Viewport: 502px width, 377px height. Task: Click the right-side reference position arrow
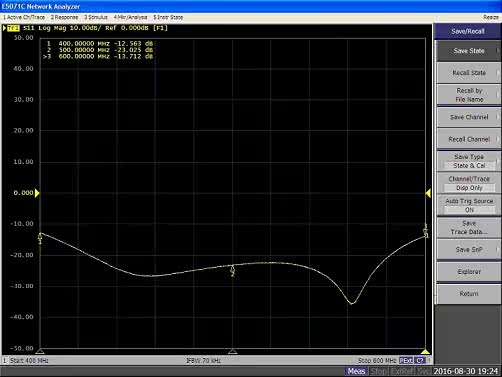coord(428,193)
